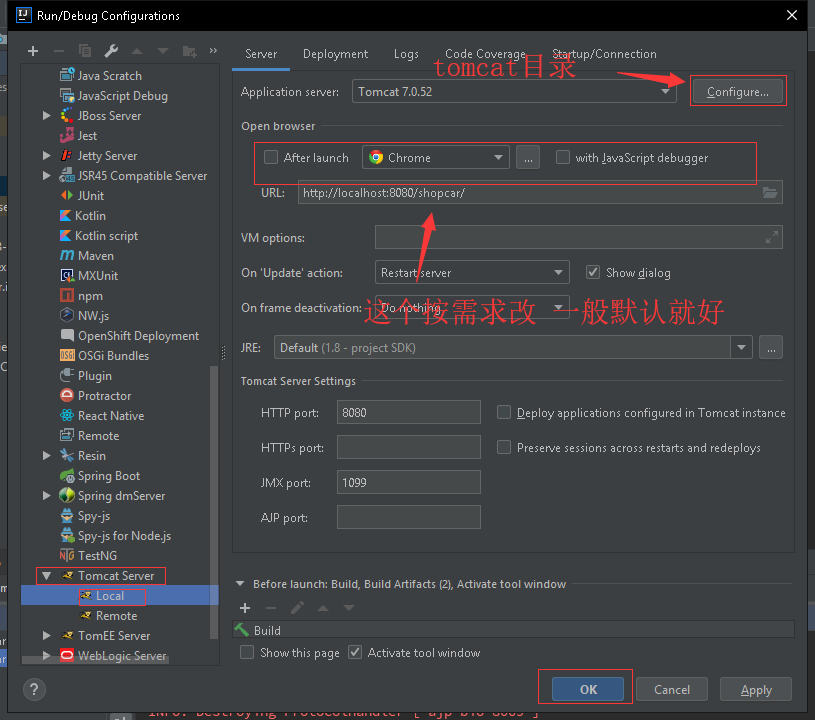Select the Kotlin script configuration type
This screenshot has height=720, width=815.
106,236
